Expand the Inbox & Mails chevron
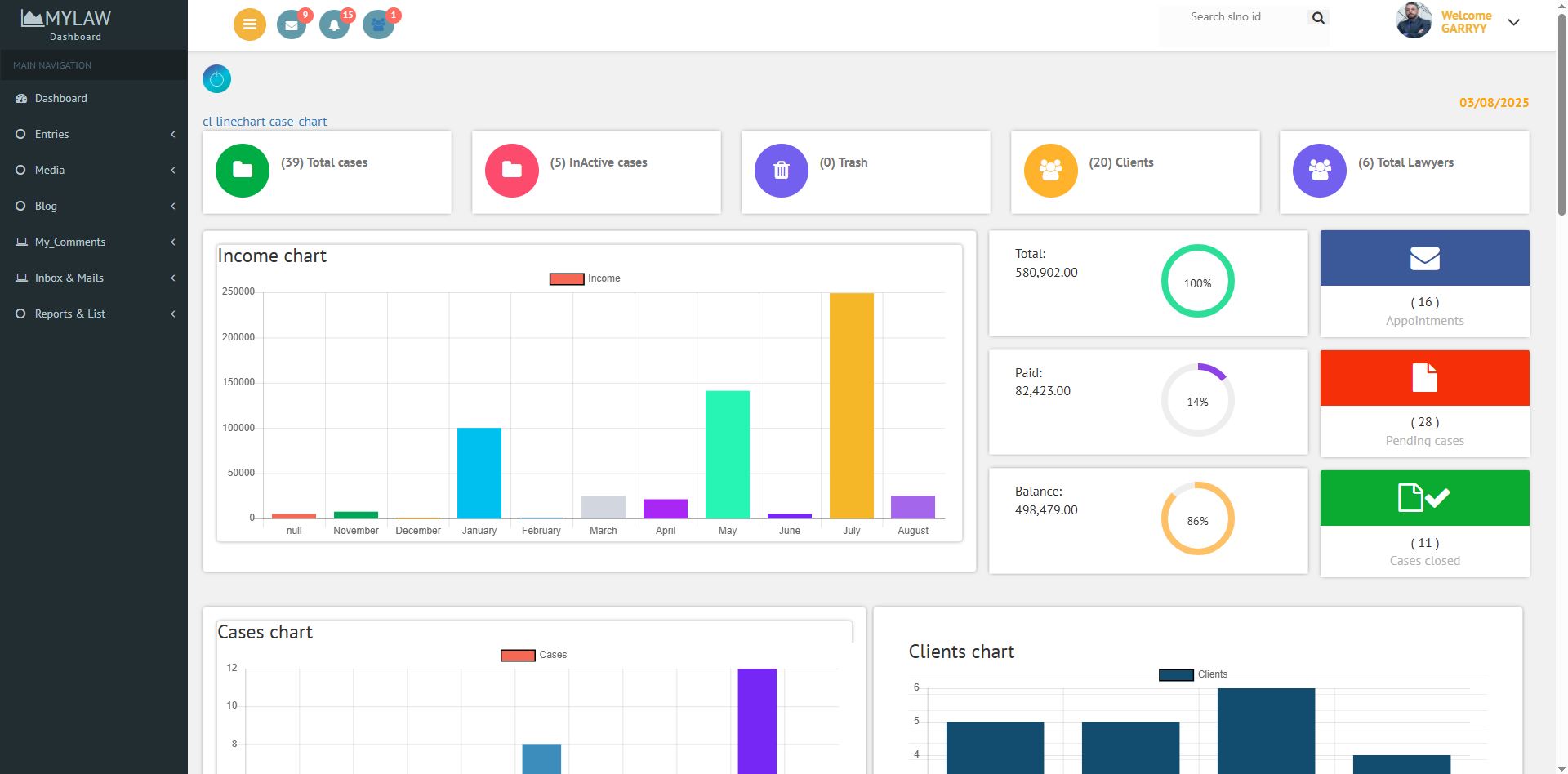Image resolution: width=1568 pixels, height=774 pixels. [173, 278]
